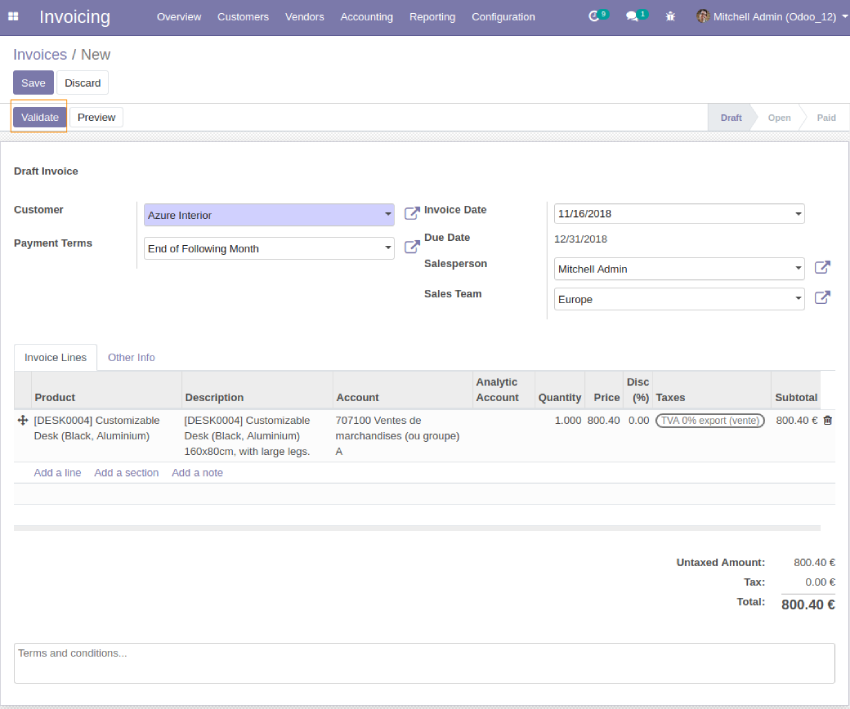Open the Invoice Date picker dropdown
Viewport: 850px width, 709px height.
click(x=798, y=214)
